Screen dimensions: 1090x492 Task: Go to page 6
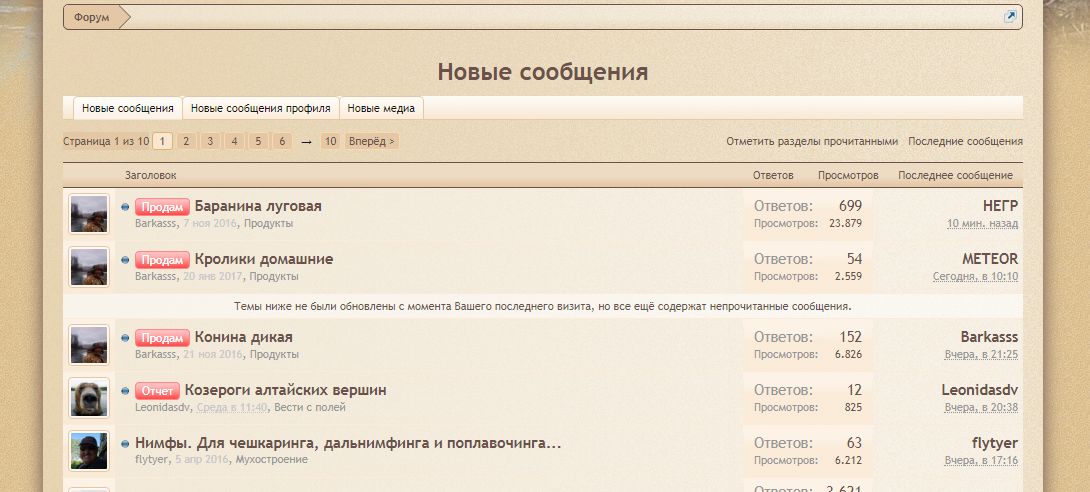click(x=282, y=141)
